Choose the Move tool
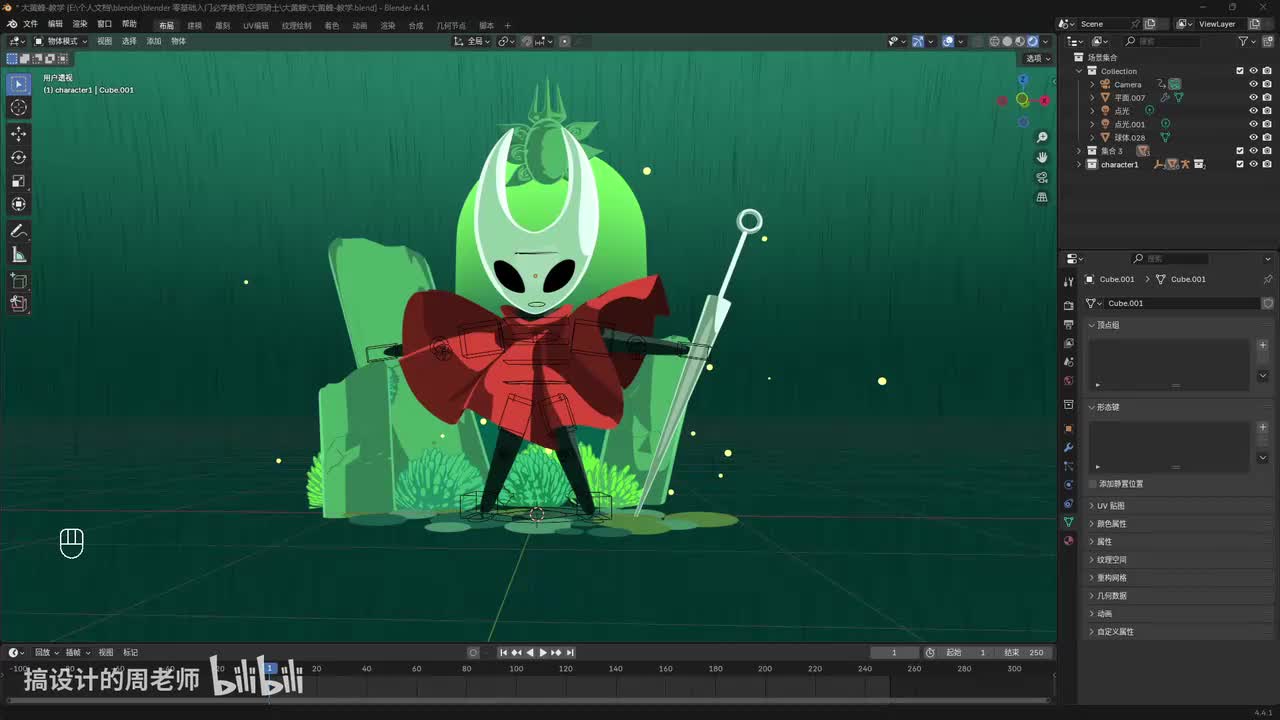This screenshot has width=1280, height=720. coord(19,134)
